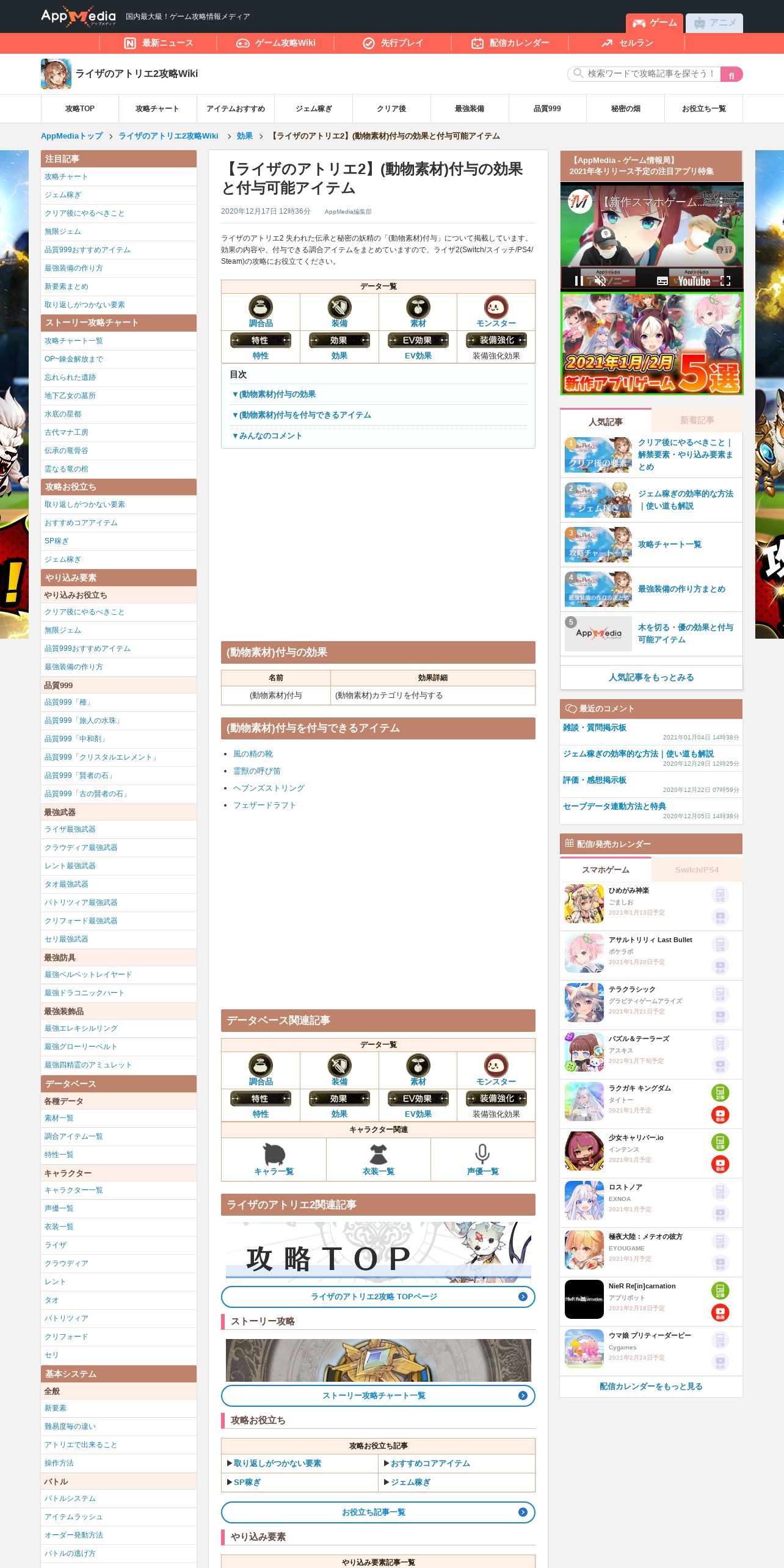
Task: Unmute the video speaker icon
Action: click(x=600, y=281)
